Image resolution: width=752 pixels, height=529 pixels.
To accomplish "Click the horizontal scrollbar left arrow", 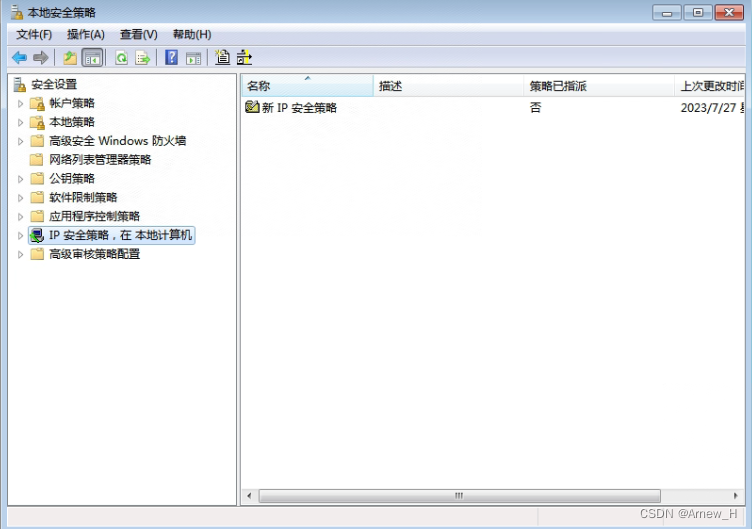I will 249,495.
